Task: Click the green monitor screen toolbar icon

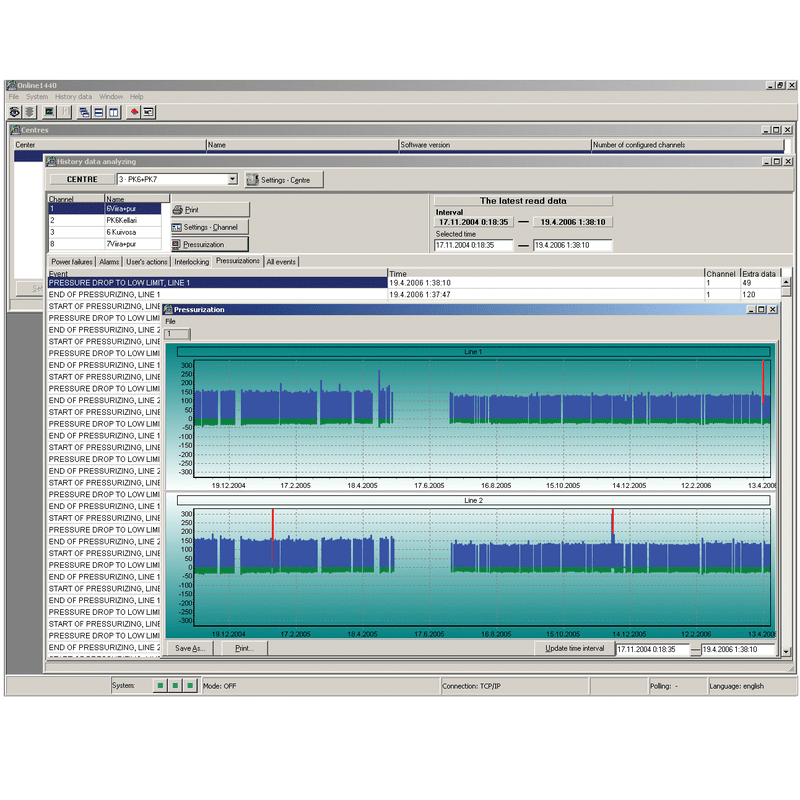Action: pos(49,112)
